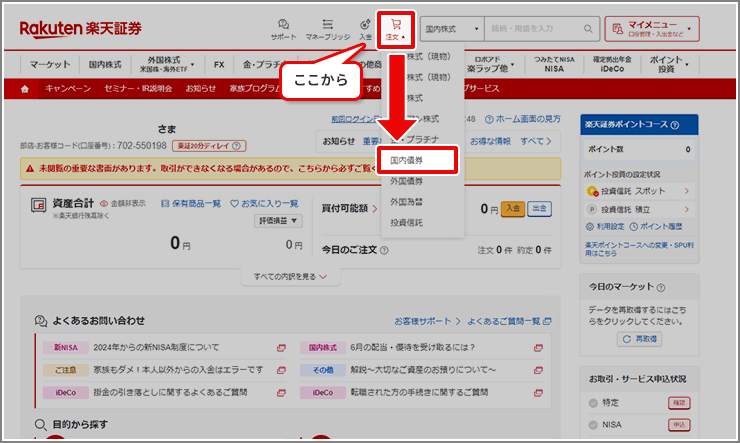
Task: Open iDeCo navigation tab
Action: 612,64
